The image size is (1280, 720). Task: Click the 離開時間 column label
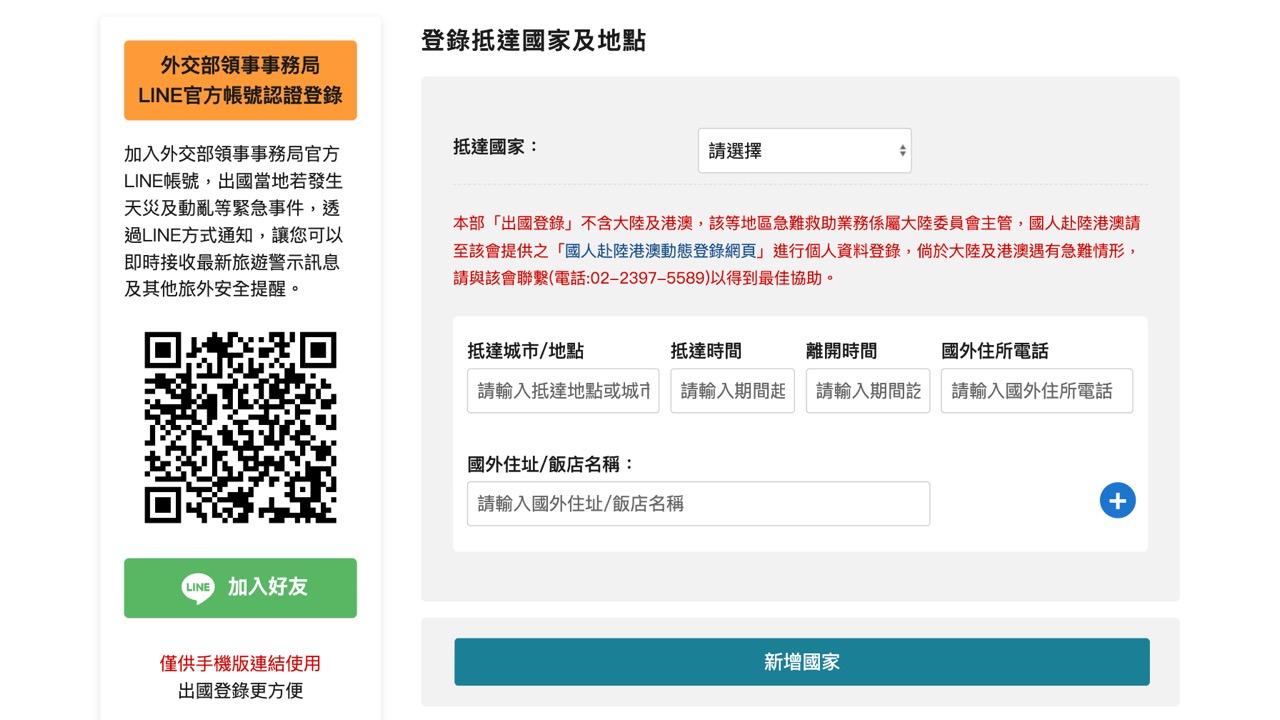click(841, 351)
